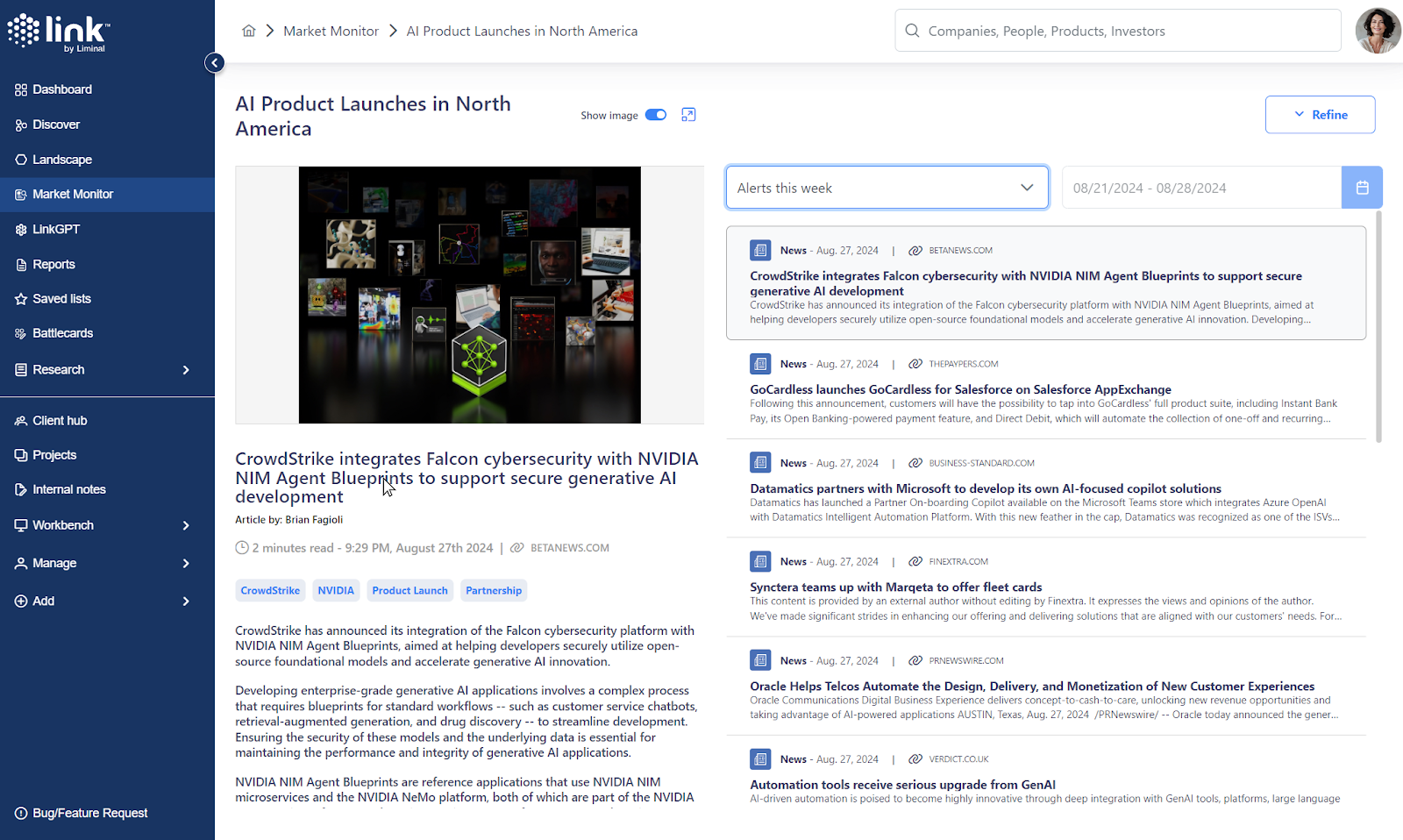Click the Internal notes icon
The width and height of the screenshot is (1403, 840).
click(x=21, y=489)
